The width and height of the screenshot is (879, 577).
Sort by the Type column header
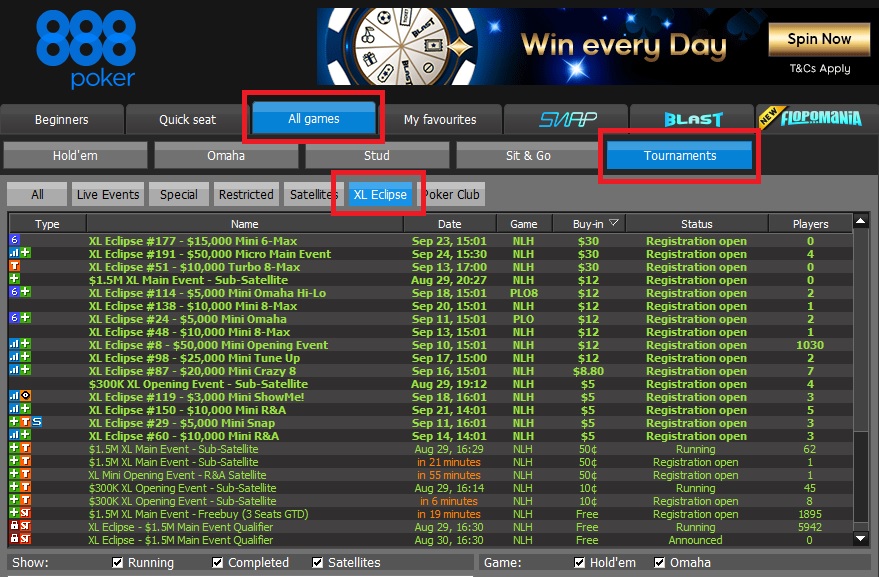point(47,224)
